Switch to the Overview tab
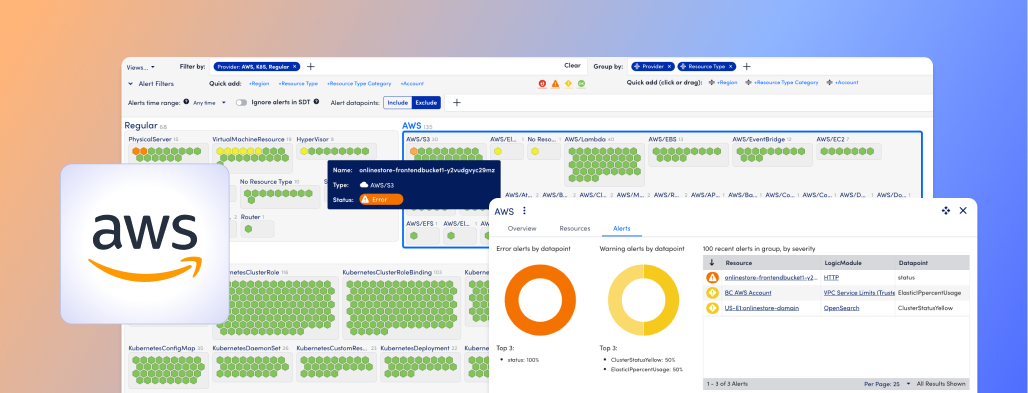 pos(522,228)
